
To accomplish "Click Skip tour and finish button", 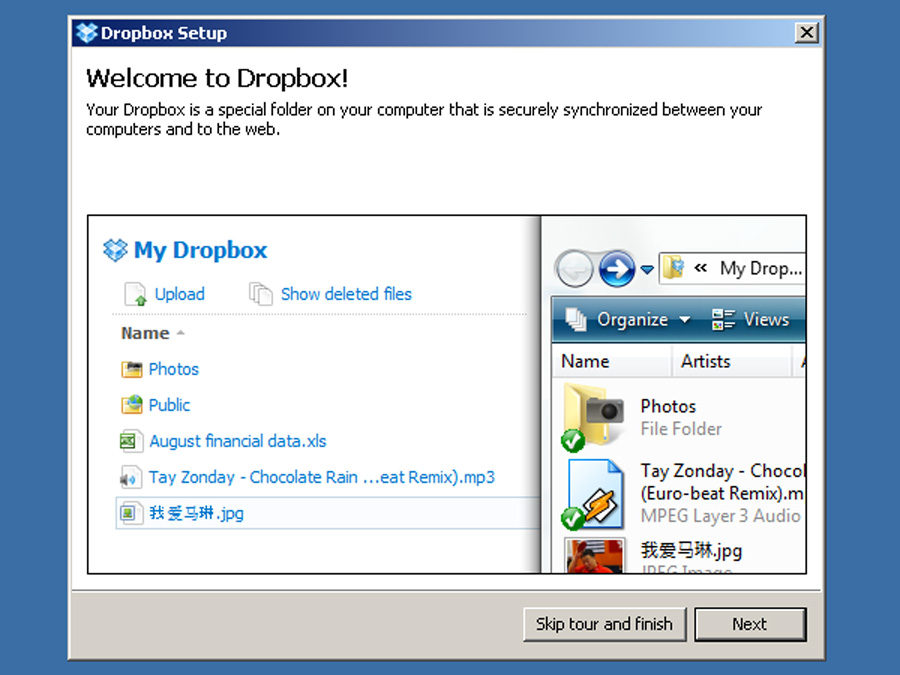I will click(604, 624).
